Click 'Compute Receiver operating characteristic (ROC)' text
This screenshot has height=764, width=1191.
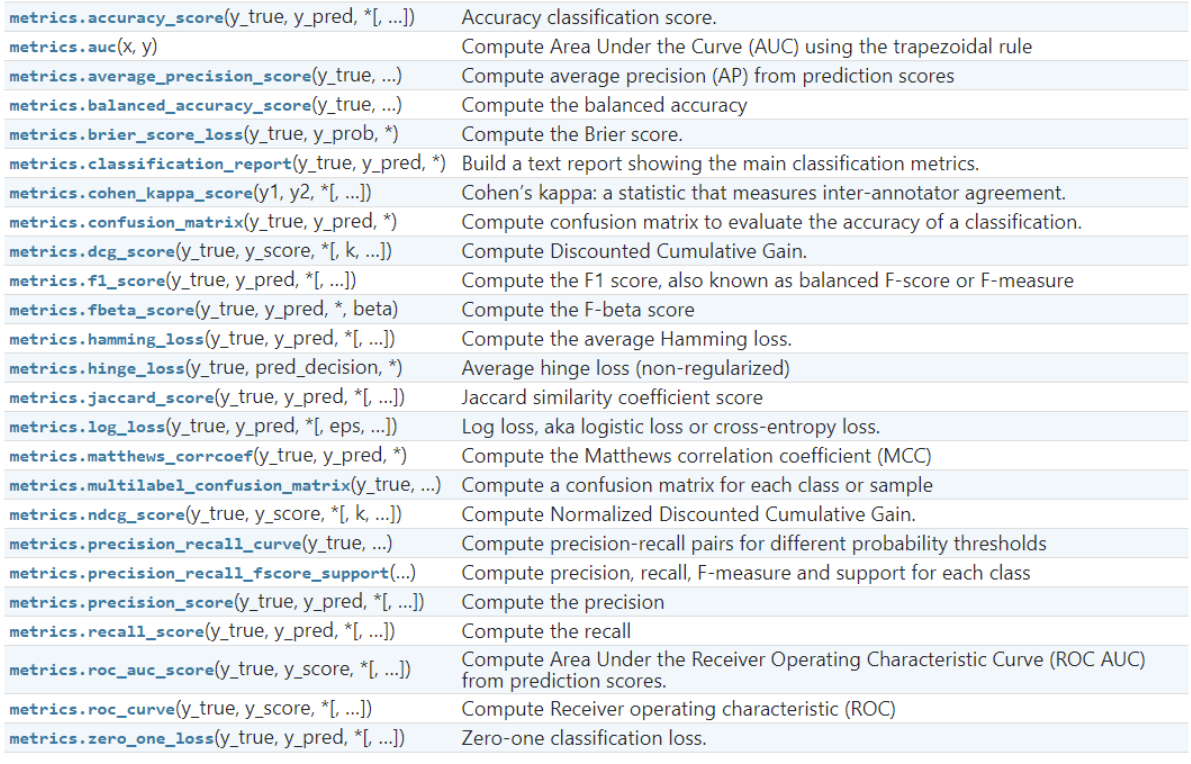coord(678,709)
